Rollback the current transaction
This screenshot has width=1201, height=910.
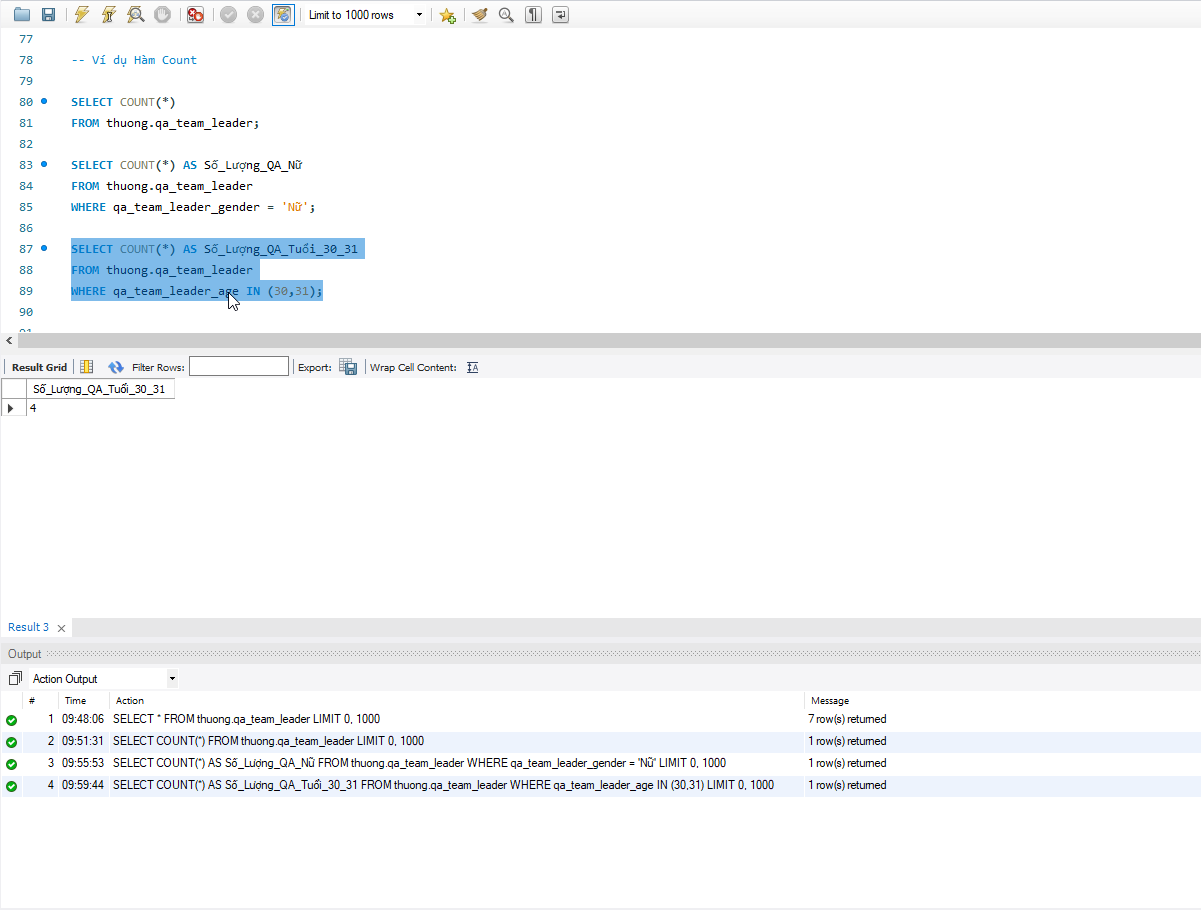(x=256, y=15)
